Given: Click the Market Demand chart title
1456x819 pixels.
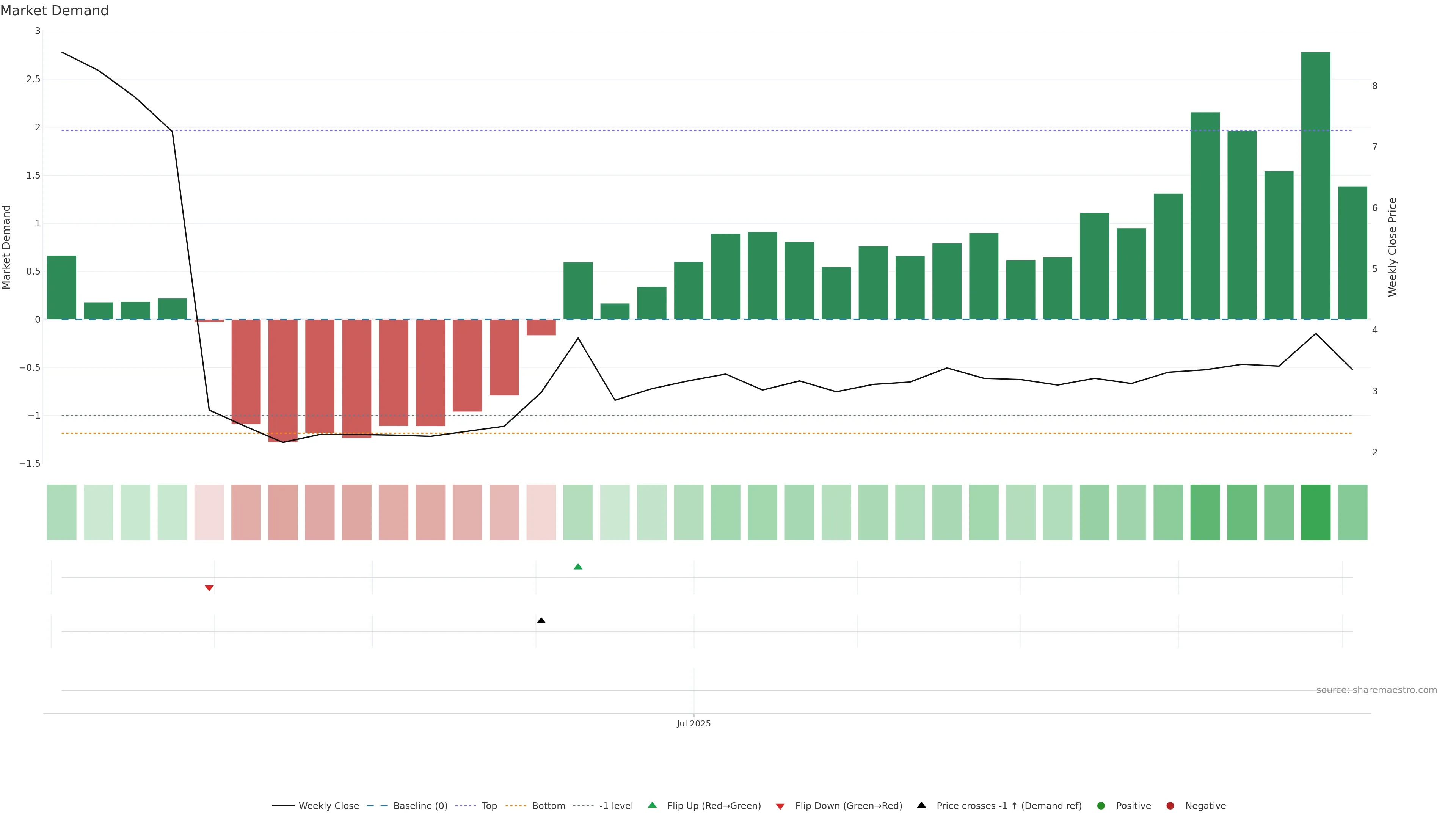Looking at the screenshot, I should click(54, 11).
